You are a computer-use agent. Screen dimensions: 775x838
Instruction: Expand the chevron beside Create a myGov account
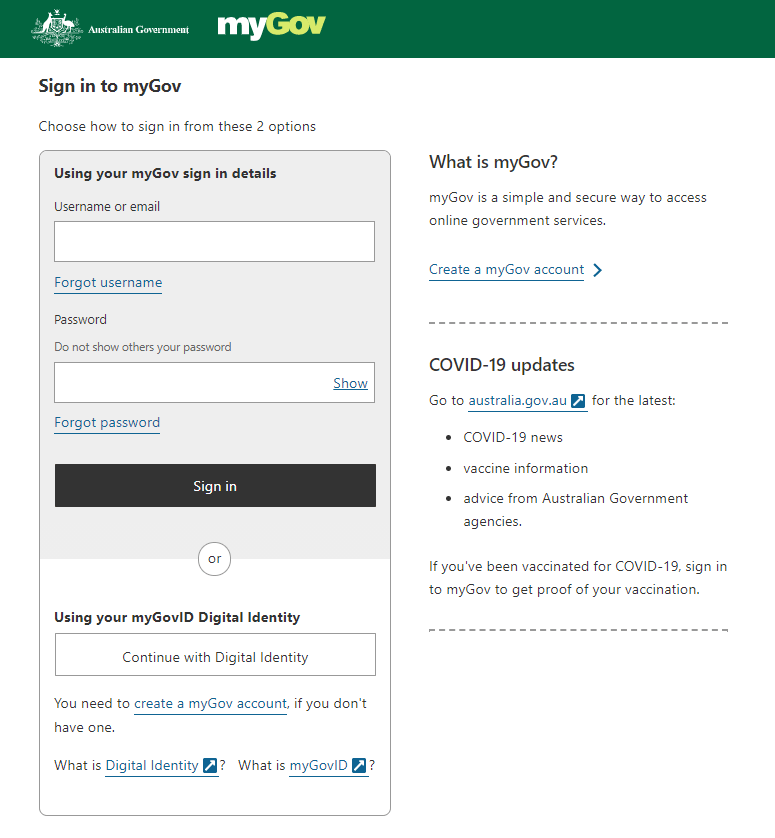coord(599,269)
